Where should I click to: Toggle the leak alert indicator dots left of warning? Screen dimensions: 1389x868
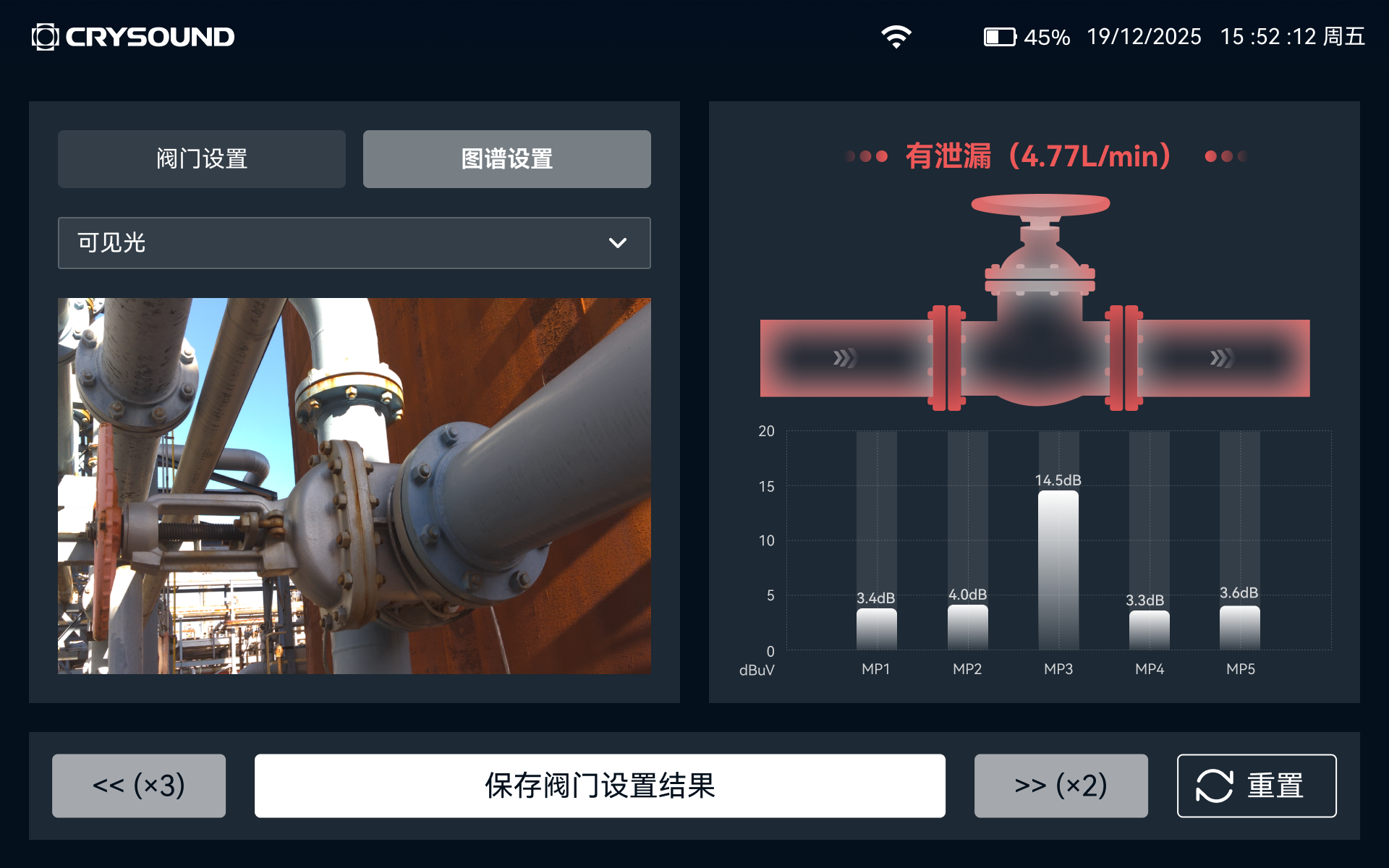(x=866, y=156)
